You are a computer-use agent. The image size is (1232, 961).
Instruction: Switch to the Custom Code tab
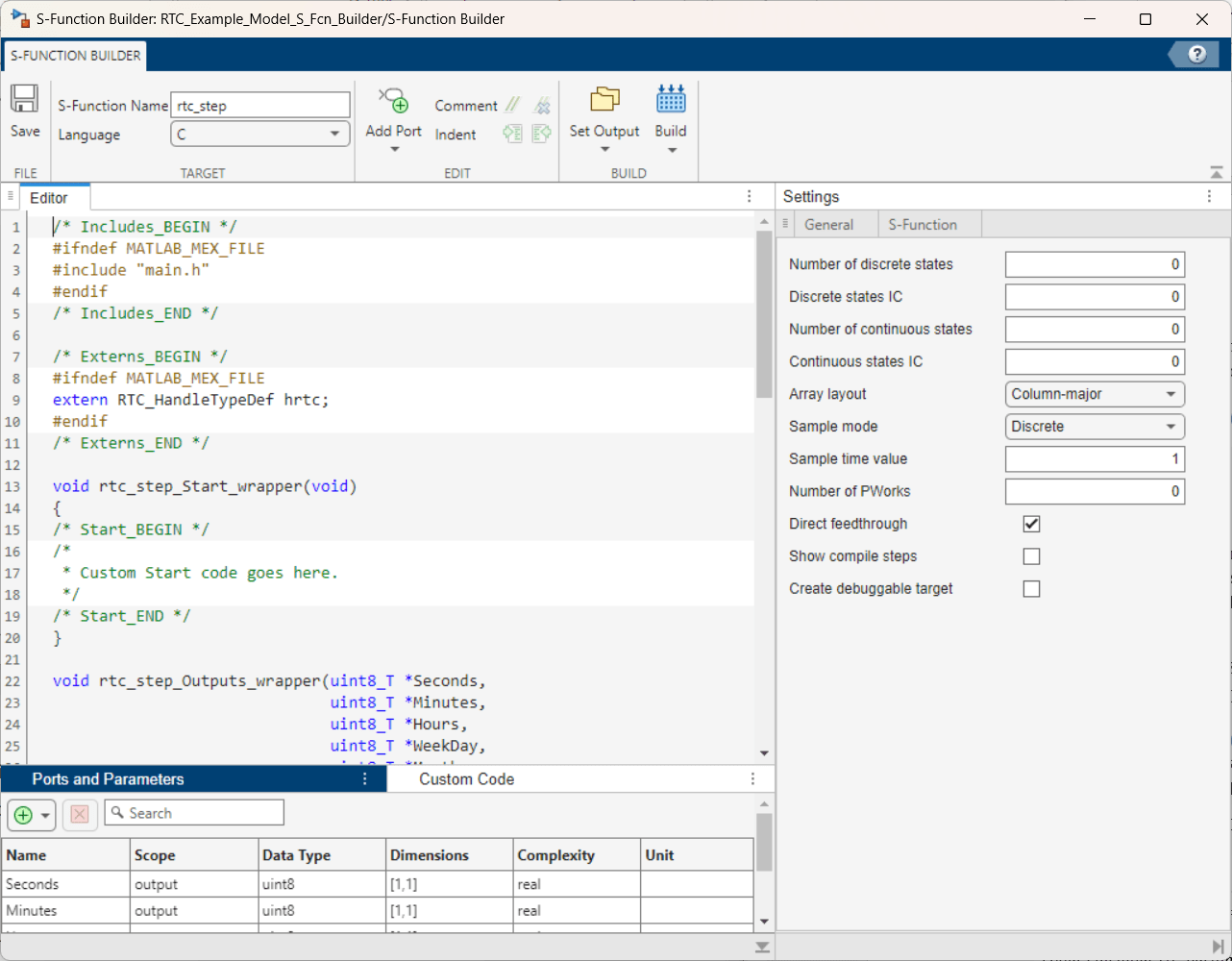pos(466,779)
